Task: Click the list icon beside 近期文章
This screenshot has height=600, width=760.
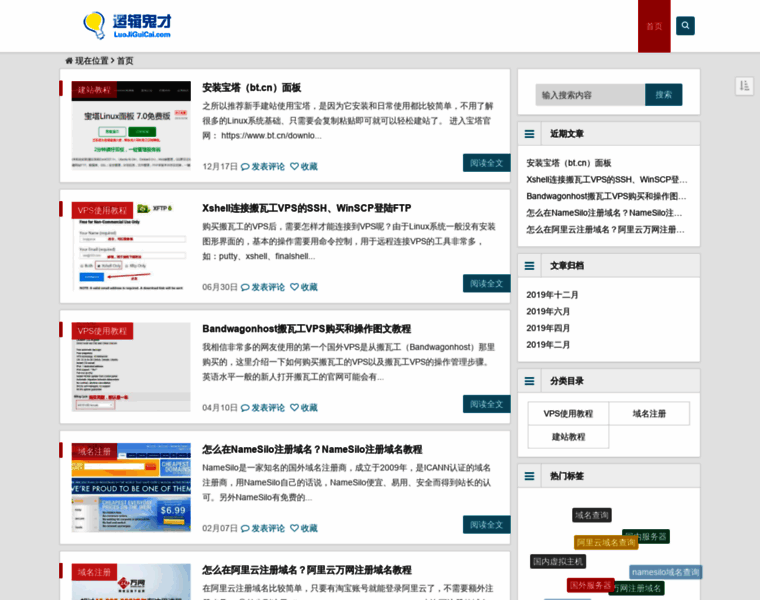Action: pos(530,134)
